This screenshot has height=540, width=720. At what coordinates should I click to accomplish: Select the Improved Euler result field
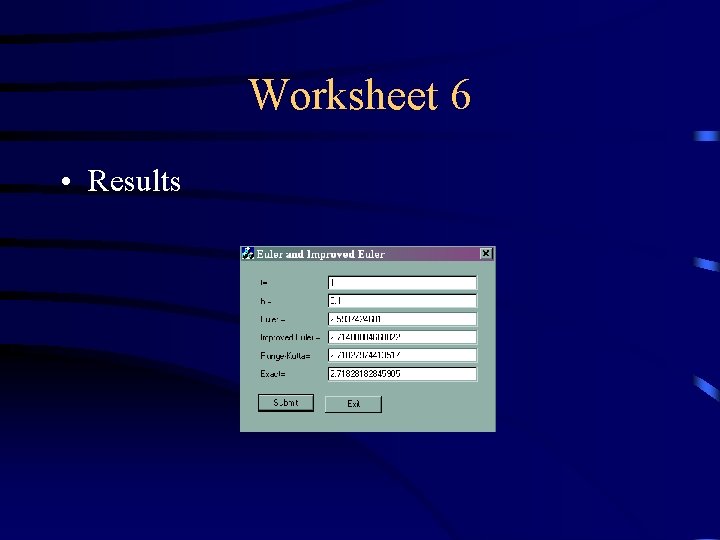pyautogui.click(x=402, y=337)
